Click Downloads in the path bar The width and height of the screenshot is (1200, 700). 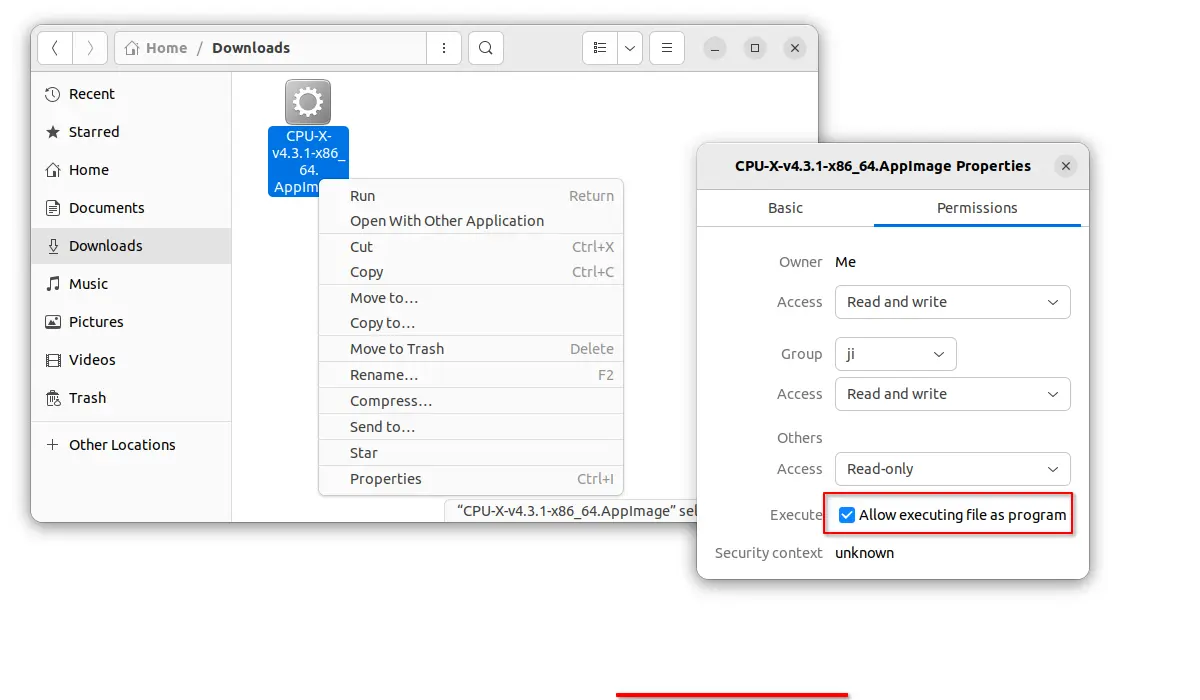(251, 48)
